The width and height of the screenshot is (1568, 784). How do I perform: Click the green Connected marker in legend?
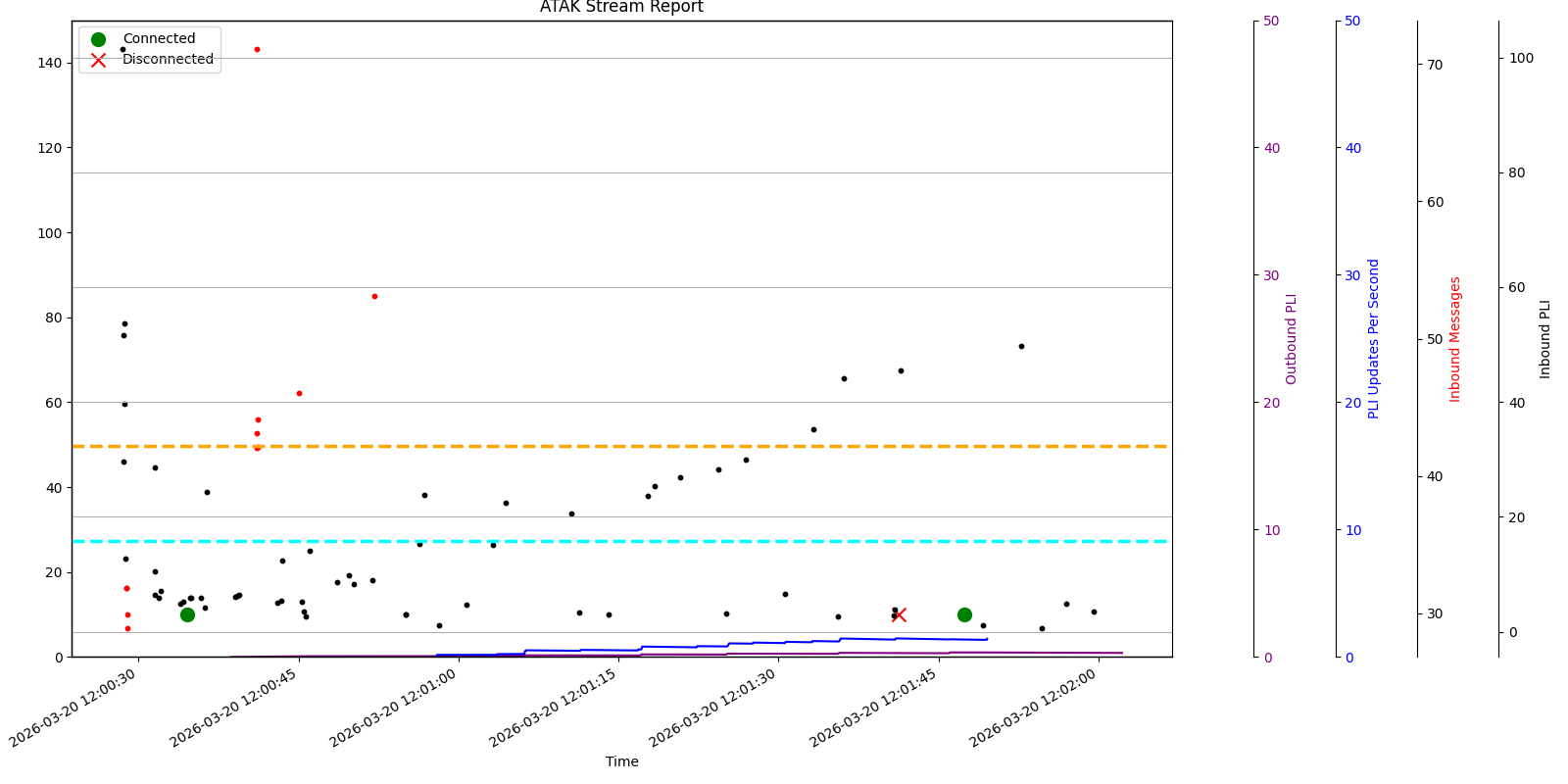pos(98,39)
